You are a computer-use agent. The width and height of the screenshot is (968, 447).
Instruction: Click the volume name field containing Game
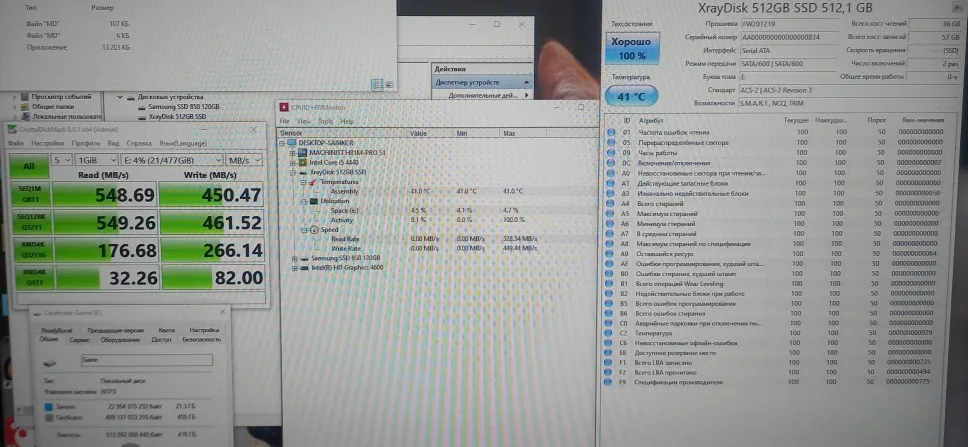tap(147, 360)
